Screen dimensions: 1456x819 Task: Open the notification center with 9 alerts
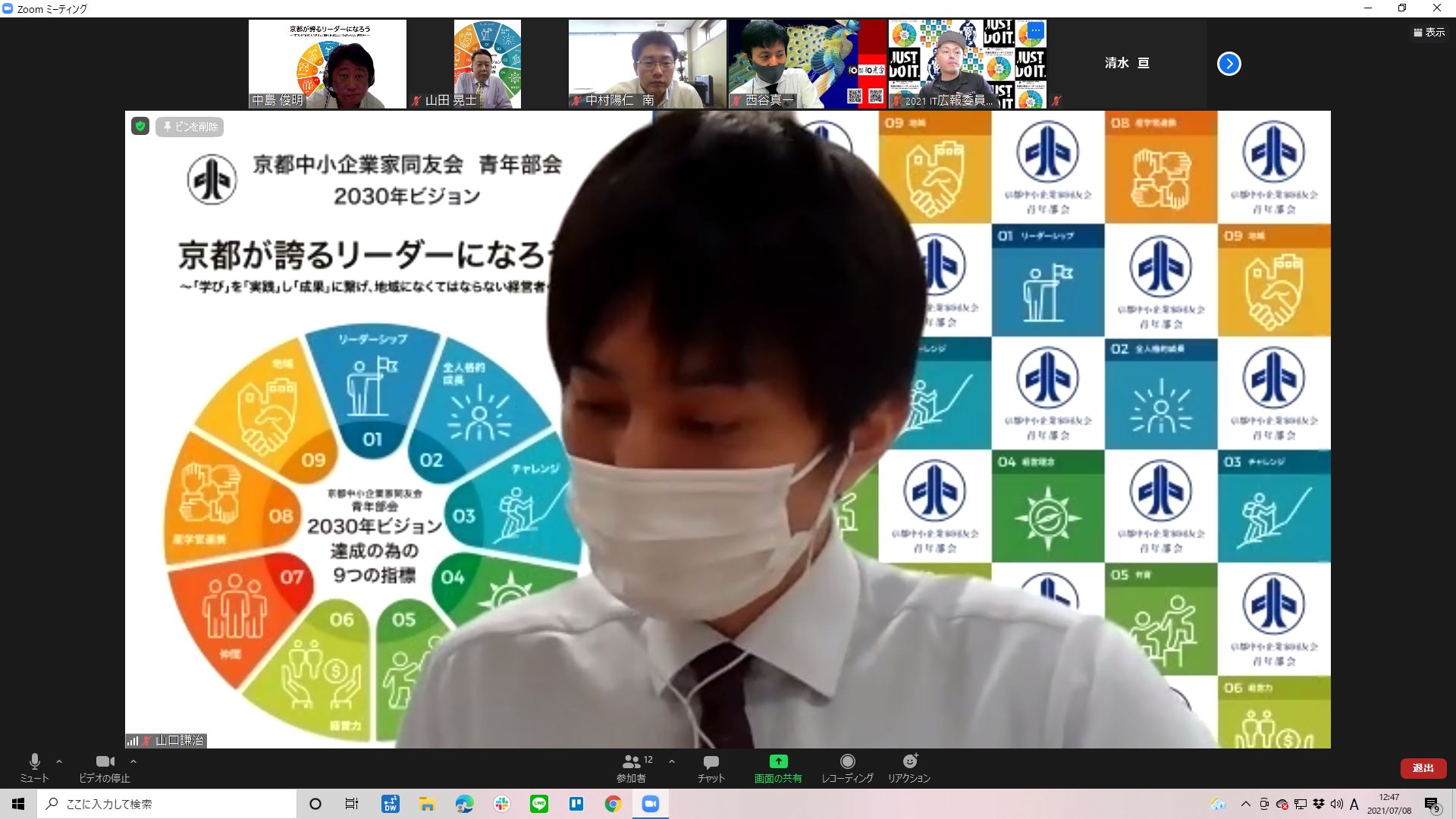(1432, 804)
